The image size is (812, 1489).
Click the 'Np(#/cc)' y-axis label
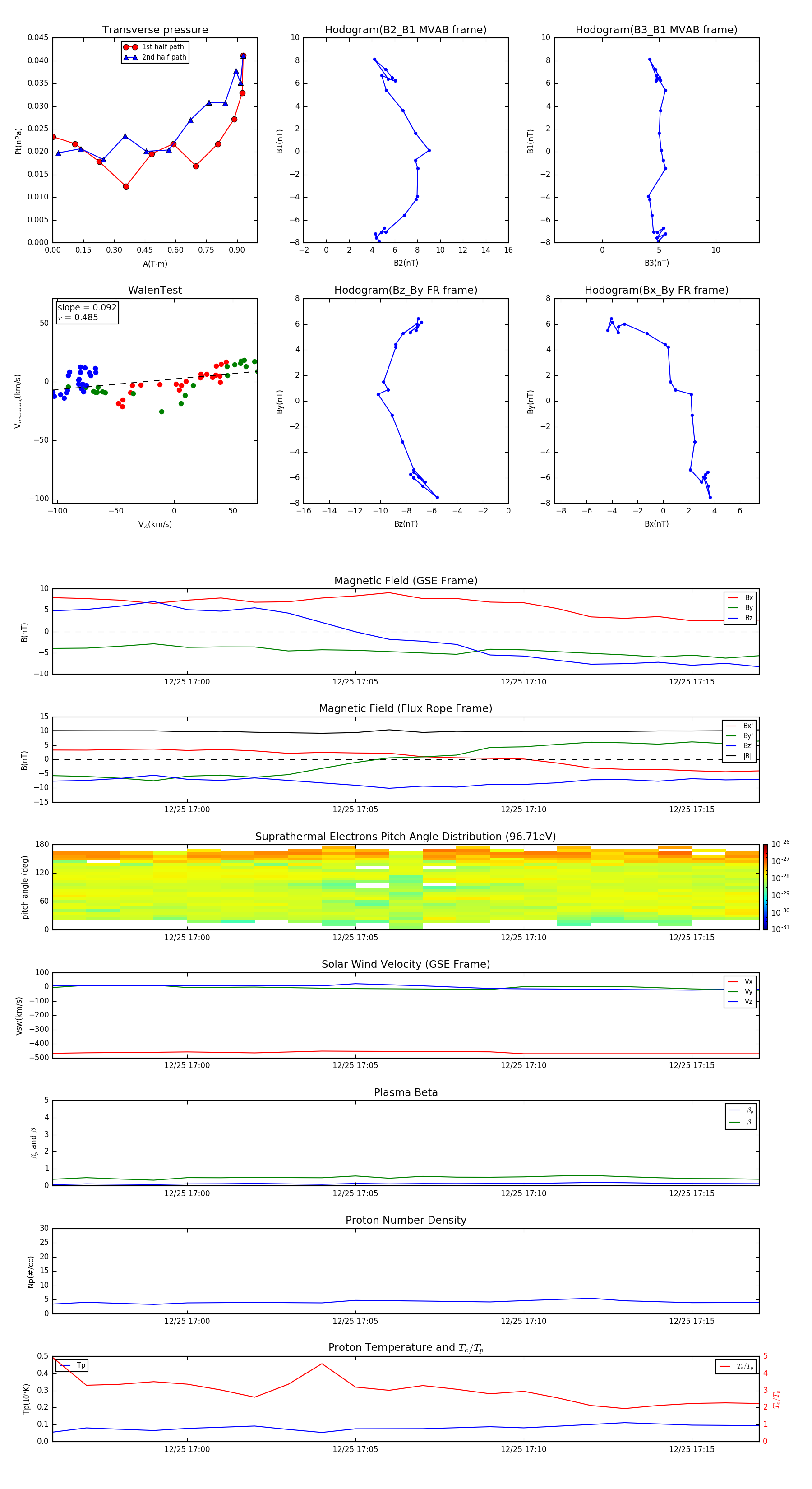(x=31, y=1271)
